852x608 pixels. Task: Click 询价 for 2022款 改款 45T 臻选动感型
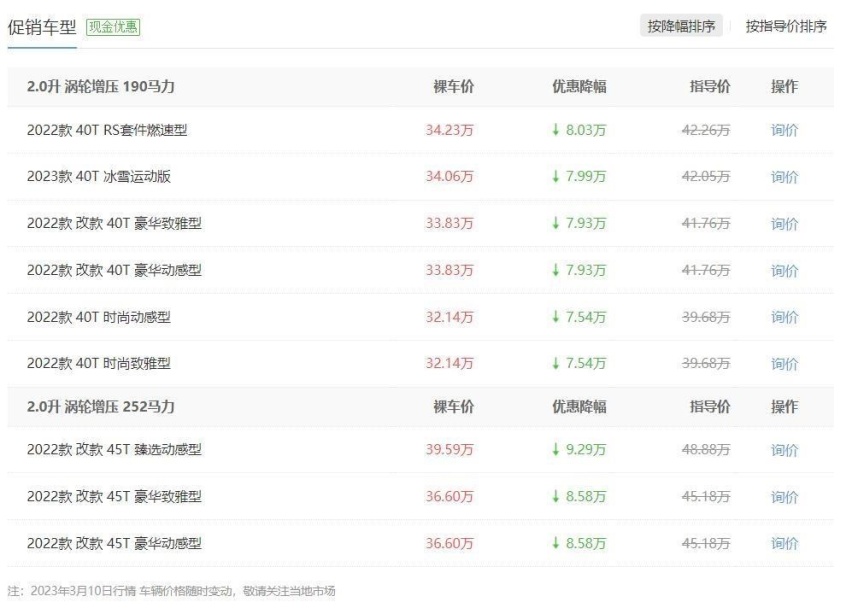tap(784, 450)
